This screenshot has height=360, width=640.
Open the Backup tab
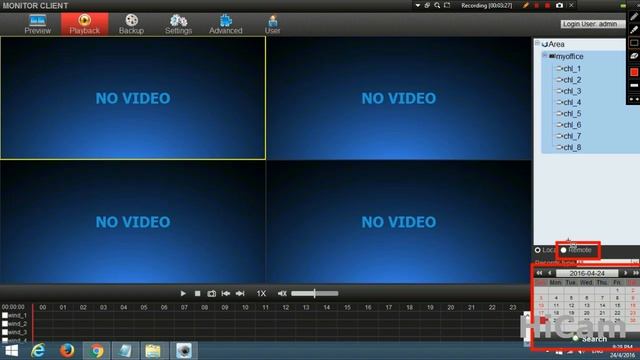[x=131, y=24]
